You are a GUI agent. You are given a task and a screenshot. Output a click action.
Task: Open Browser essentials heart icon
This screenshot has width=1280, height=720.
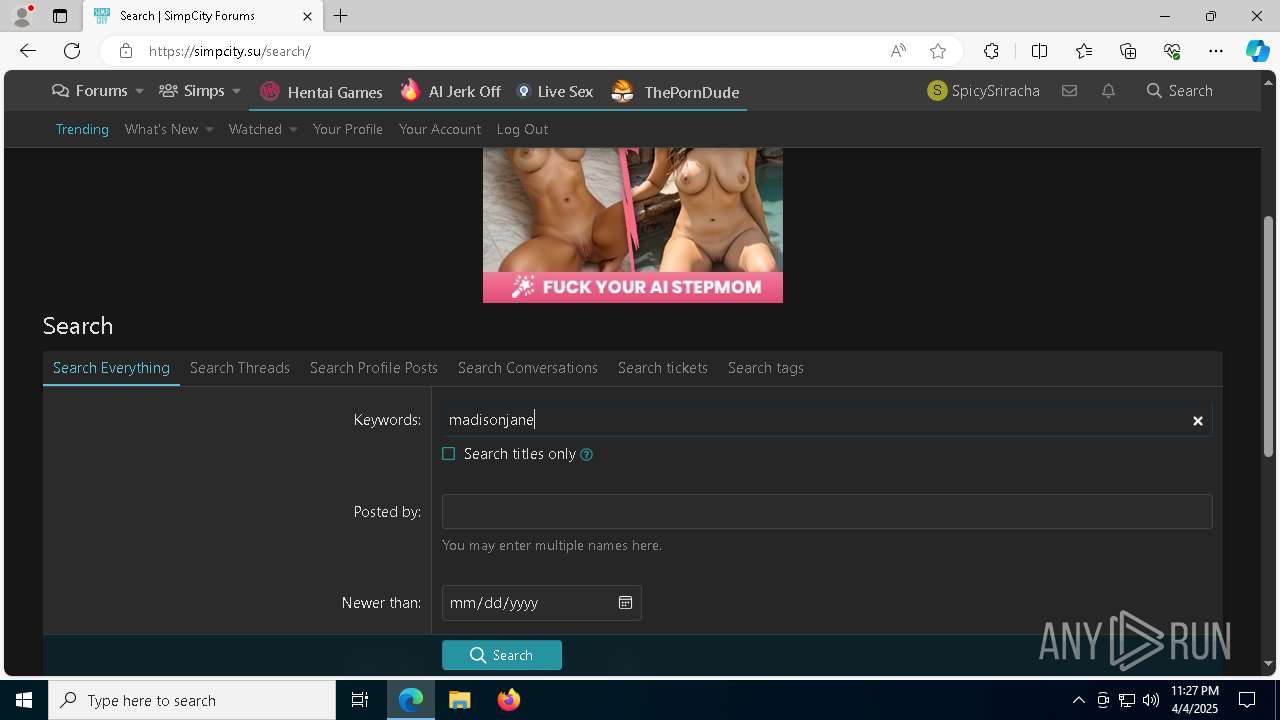coord(1172,51)
